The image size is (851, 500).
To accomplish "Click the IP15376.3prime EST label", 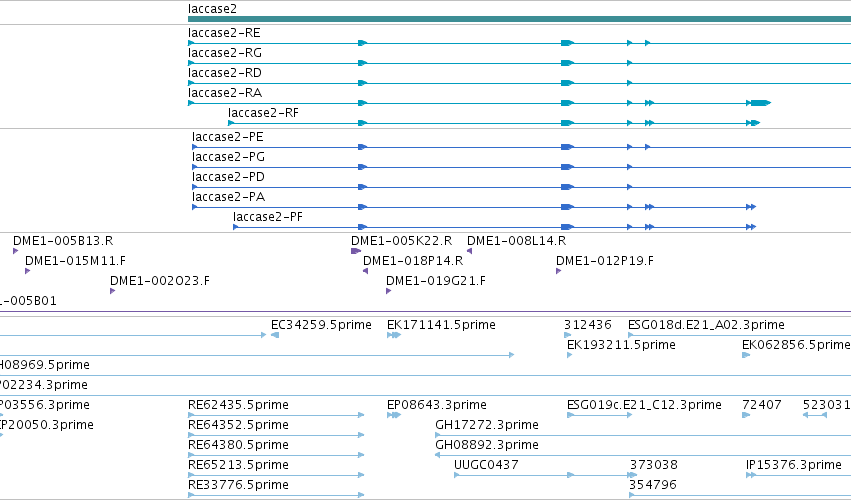I will click(x=794, y=465).
